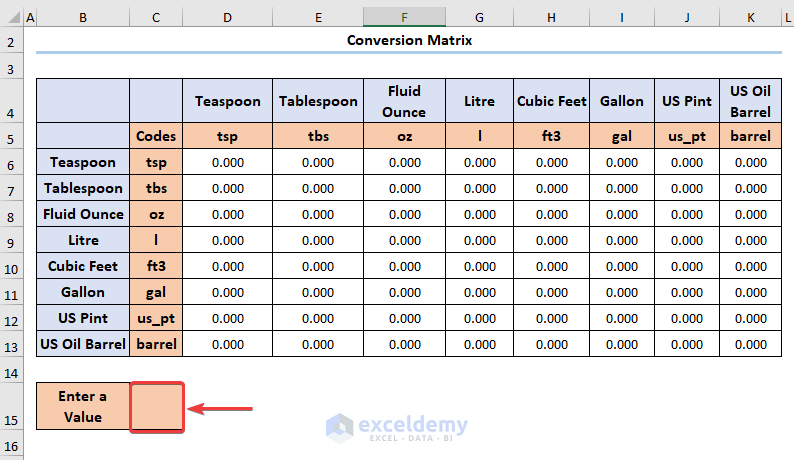Screen dimensions: 794x460
Task: Click the 'tsp' code in column C
Action: click(x=156, y=162)
